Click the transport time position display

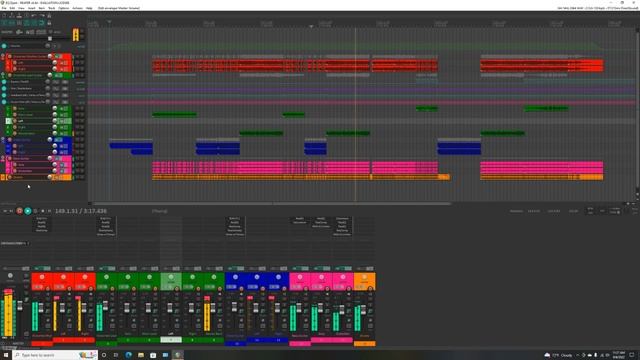click(x=81, y=211)
